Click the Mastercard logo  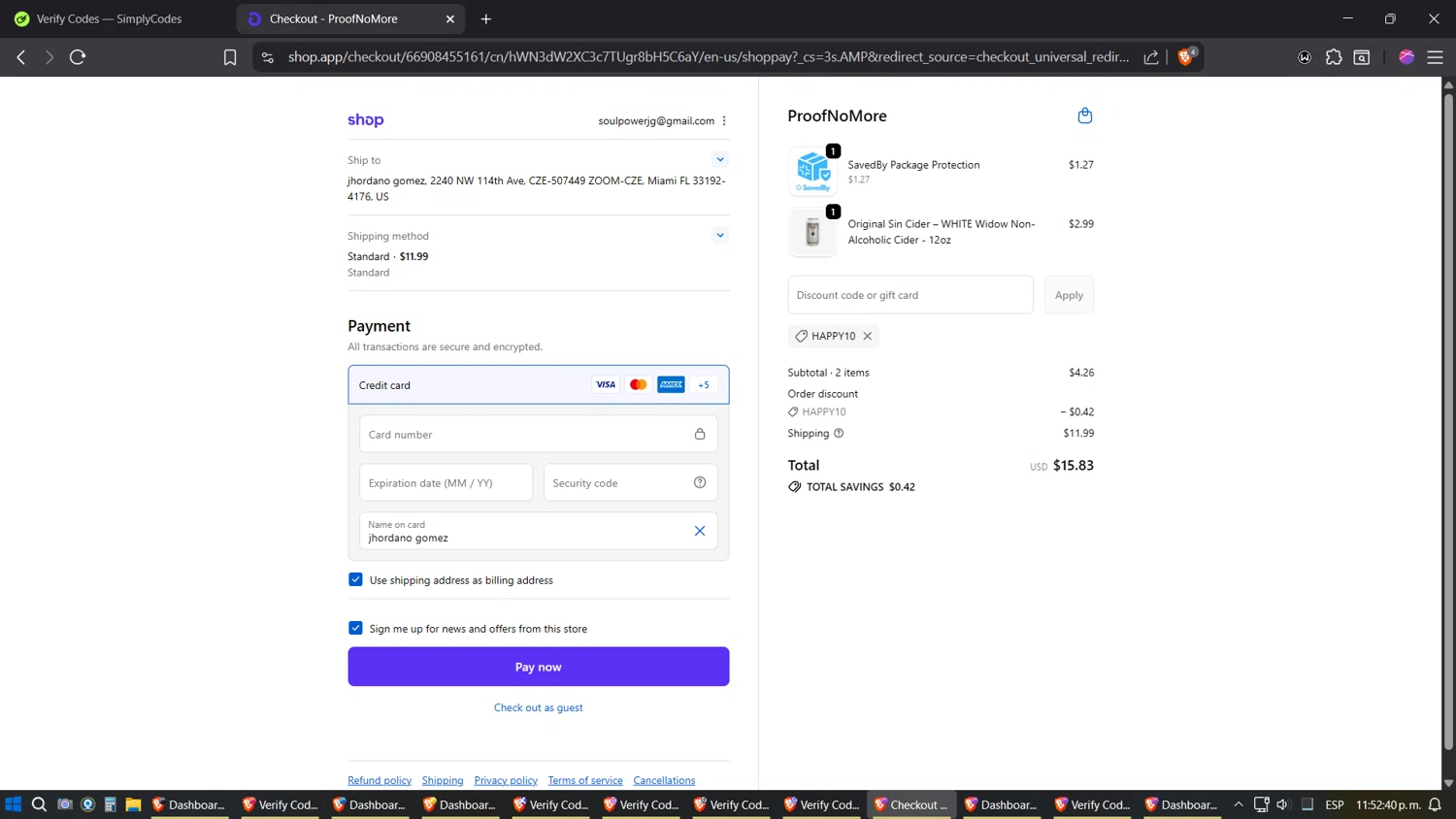click(x=638, y=384)
